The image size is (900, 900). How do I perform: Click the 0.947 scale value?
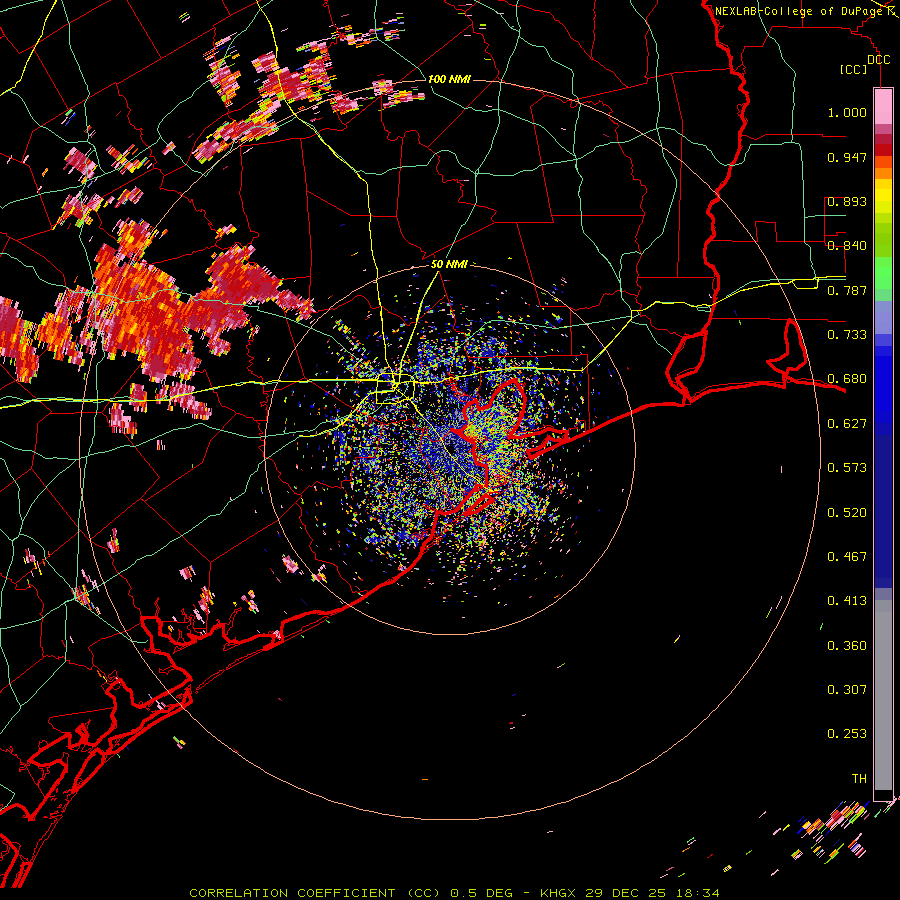point(847,157)
